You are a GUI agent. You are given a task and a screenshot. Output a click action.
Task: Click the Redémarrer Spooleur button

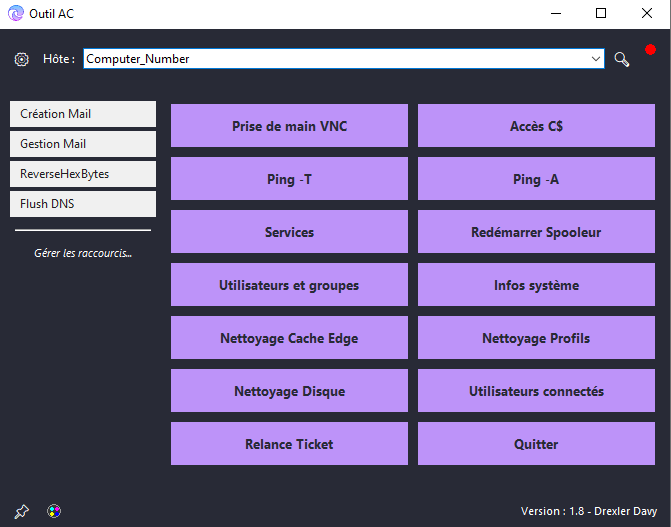[536, 232]
